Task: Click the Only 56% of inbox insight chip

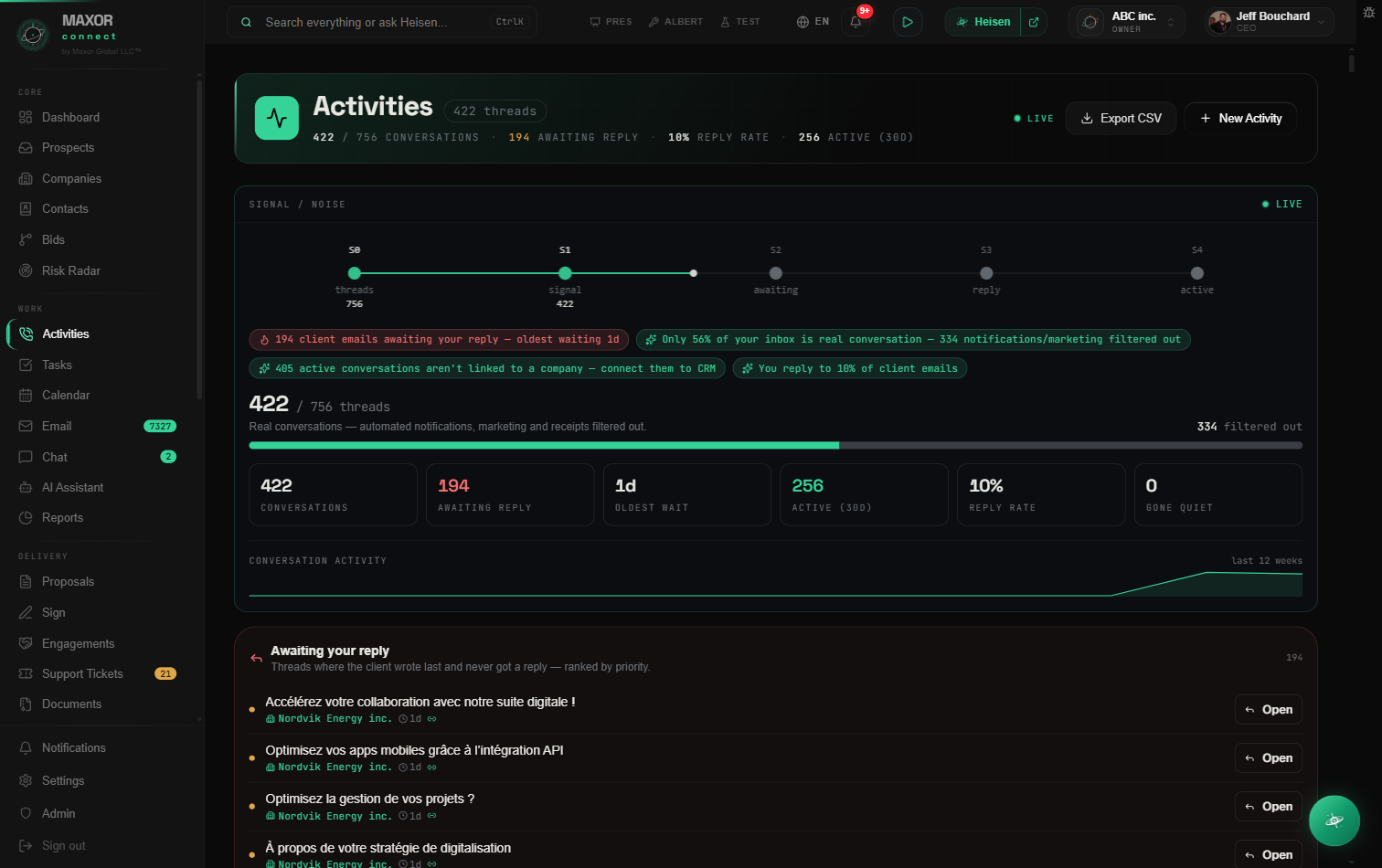Action: click(x=913, y=339)
